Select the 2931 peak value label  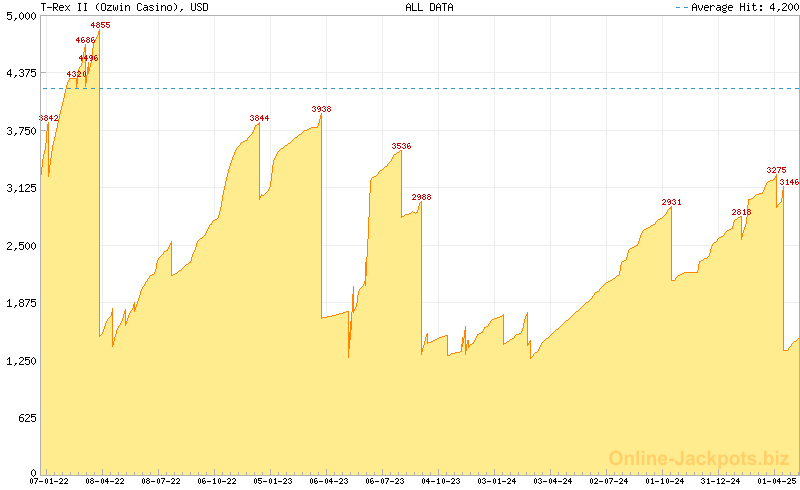(x=671, y=202)
